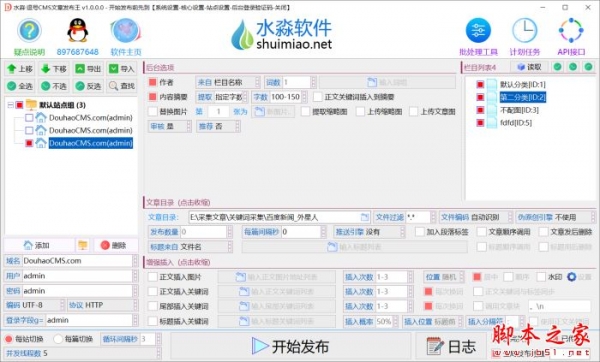The image size is (600, 362).
Task: Click 导出 export button
Action: [88, 69]
